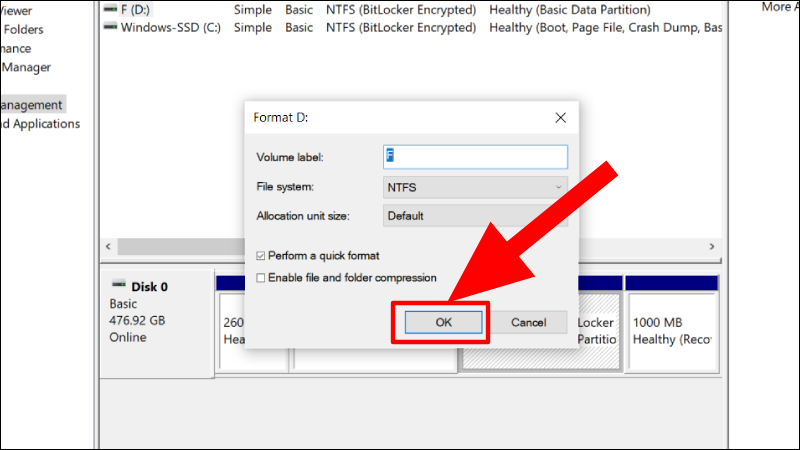Close the Format D: dialog
This screenshot has width=800, height=450.
click(x=560, y=118)
